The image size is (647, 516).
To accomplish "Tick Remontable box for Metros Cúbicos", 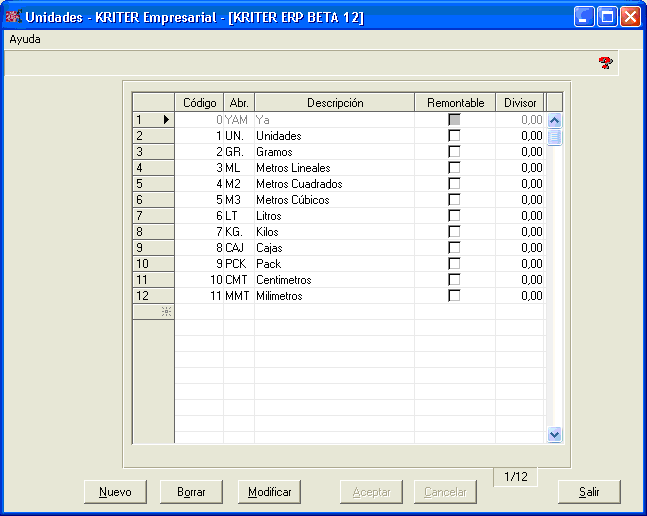I will (454, 200).
